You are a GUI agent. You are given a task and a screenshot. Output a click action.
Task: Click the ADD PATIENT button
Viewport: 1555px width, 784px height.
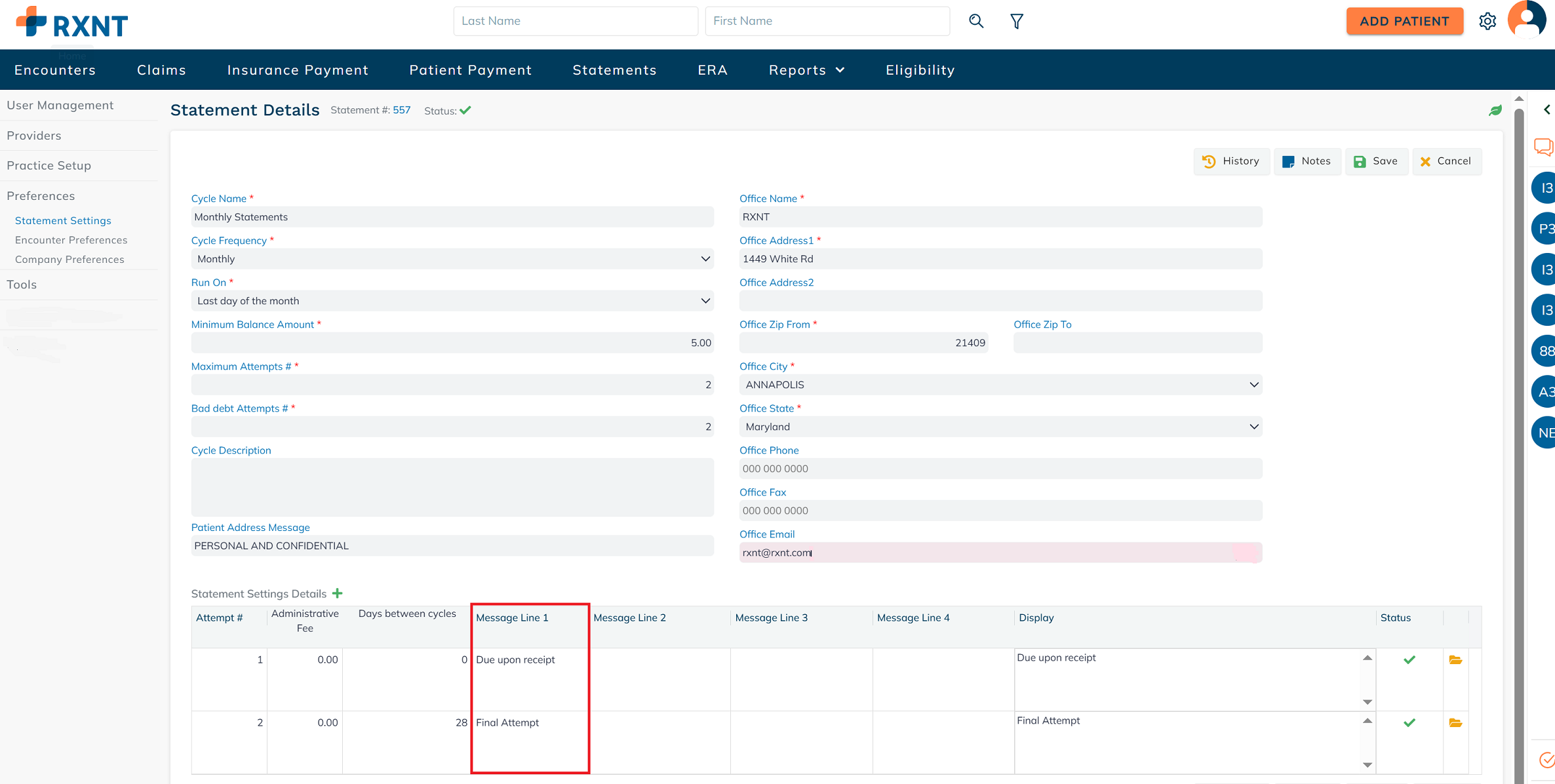click(x=1404, y=21)
